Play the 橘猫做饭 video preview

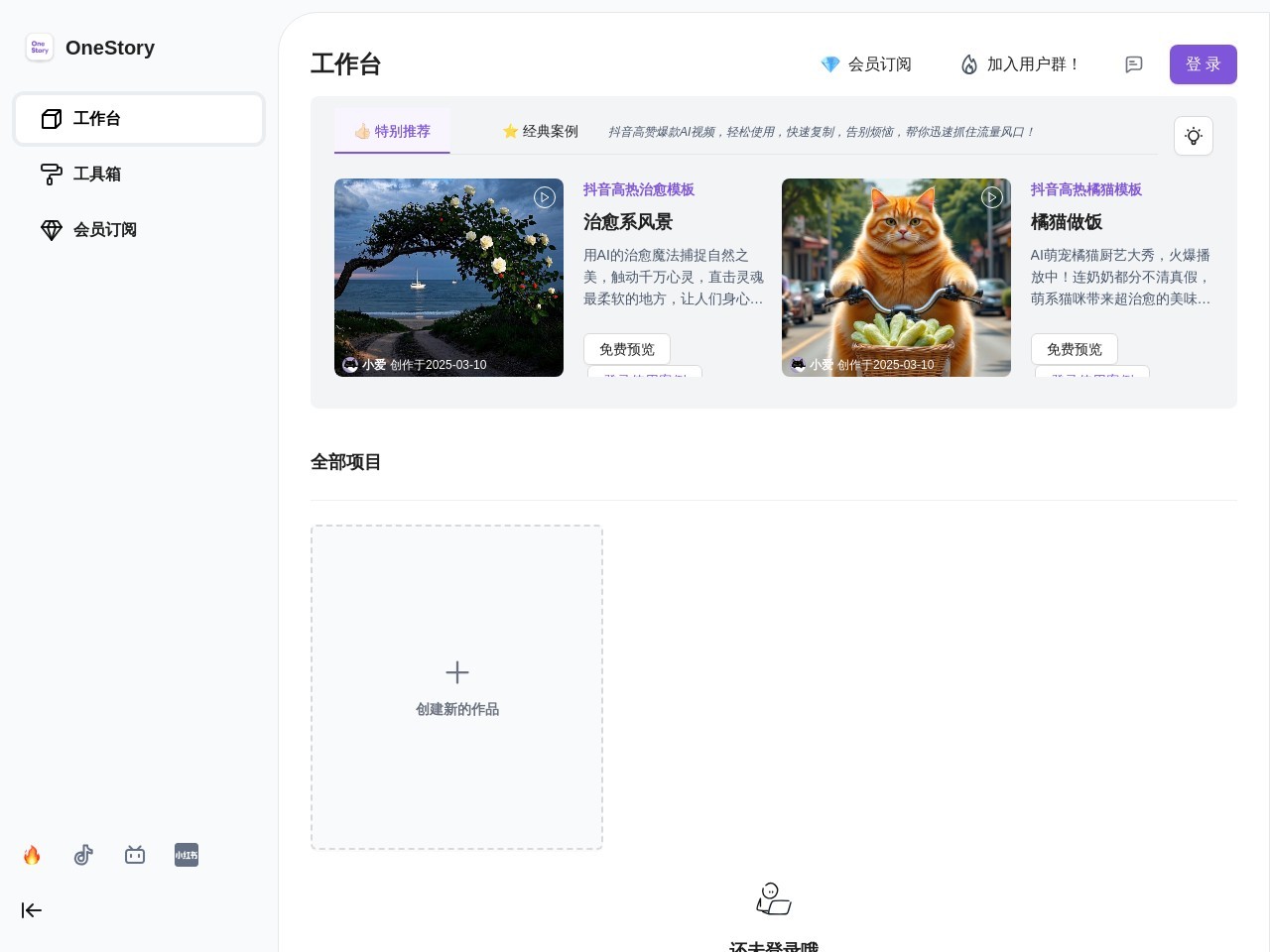992,197
